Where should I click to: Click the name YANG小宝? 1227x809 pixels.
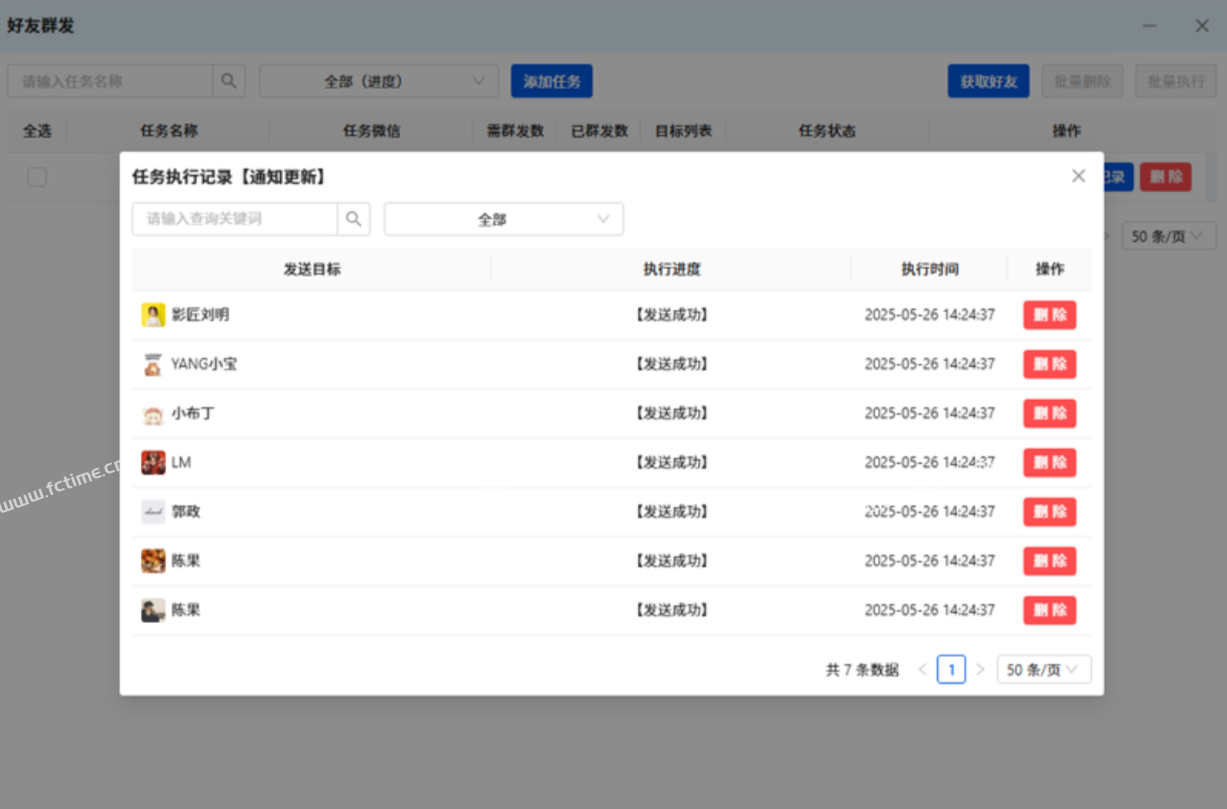tap(204, 364)
